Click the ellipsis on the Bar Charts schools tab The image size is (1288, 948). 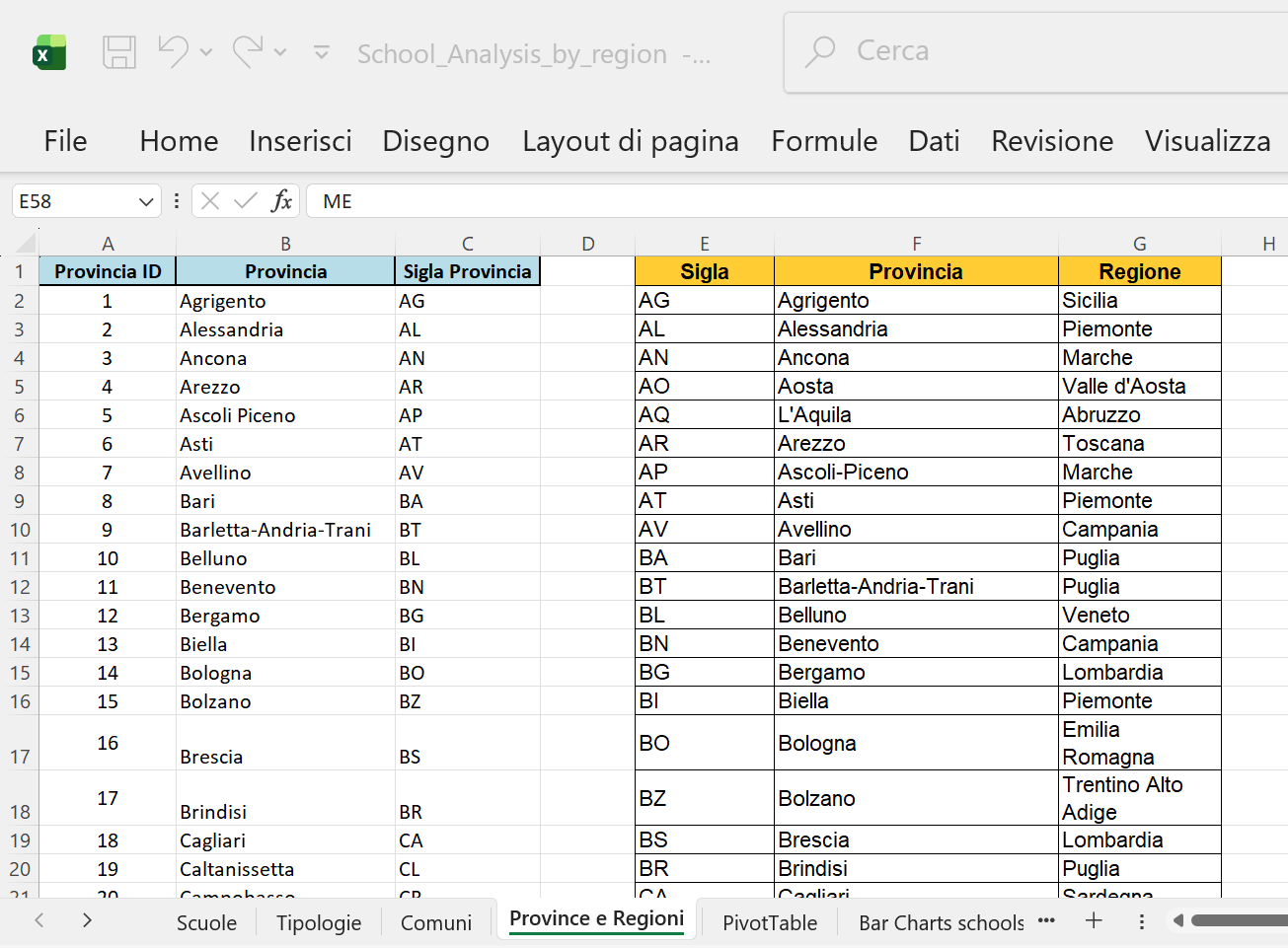click(x=1046, y=922)
